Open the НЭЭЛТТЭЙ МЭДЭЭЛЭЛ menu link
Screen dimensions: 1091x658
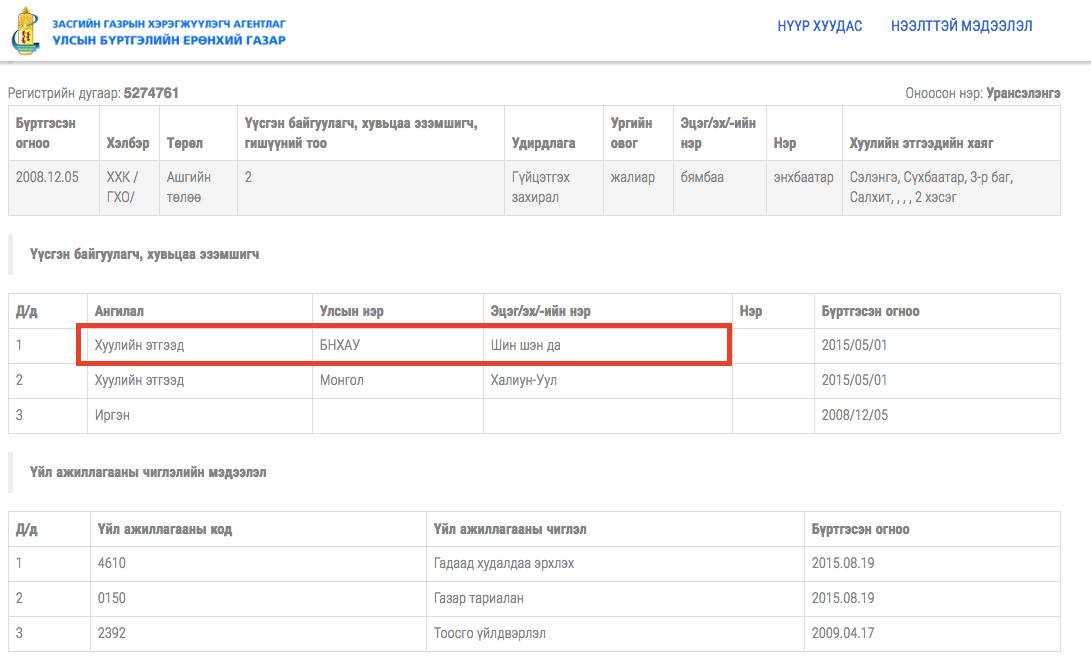(x=962, y=26)
